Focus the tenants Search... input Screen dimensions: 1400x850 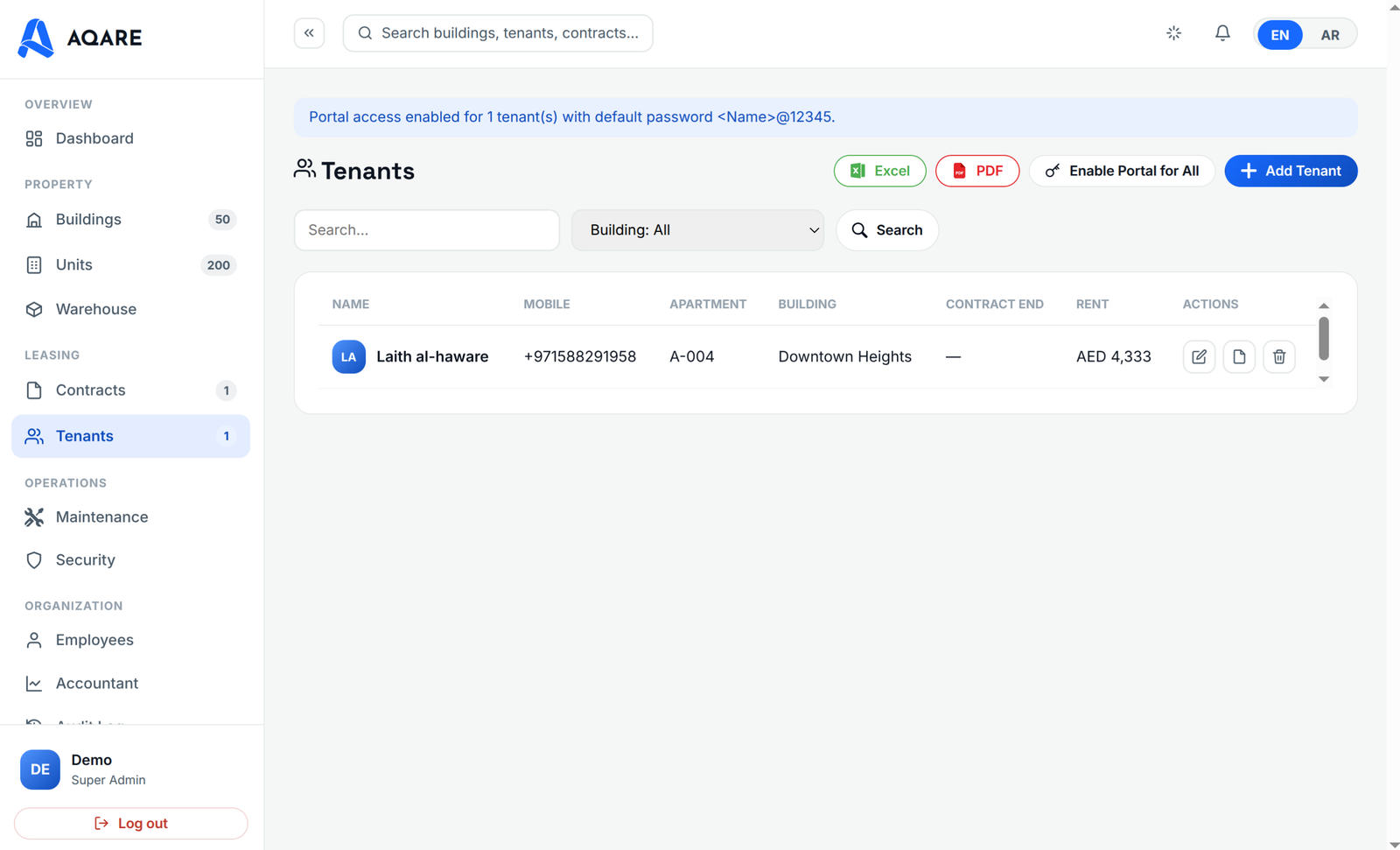pyautogui.click(x=427, y=230)
